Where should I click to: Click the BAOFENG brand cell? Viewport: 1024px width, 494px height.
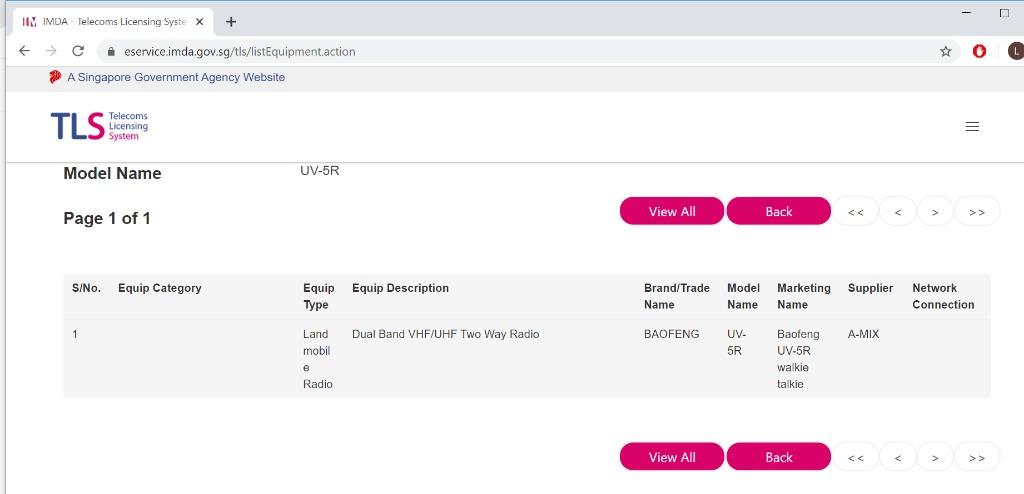671,335
